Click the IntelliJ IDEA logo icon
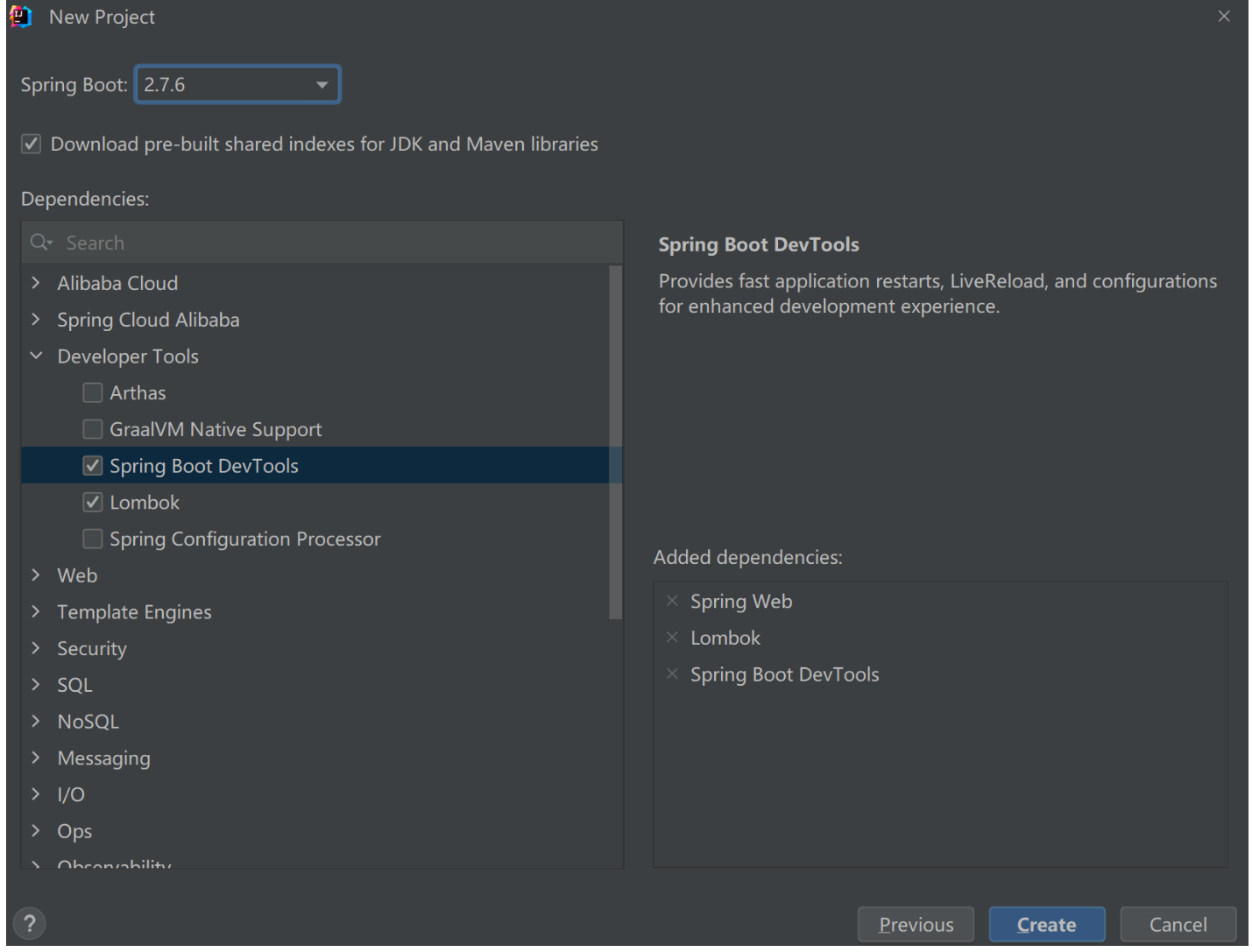 [x=21, y=17]
